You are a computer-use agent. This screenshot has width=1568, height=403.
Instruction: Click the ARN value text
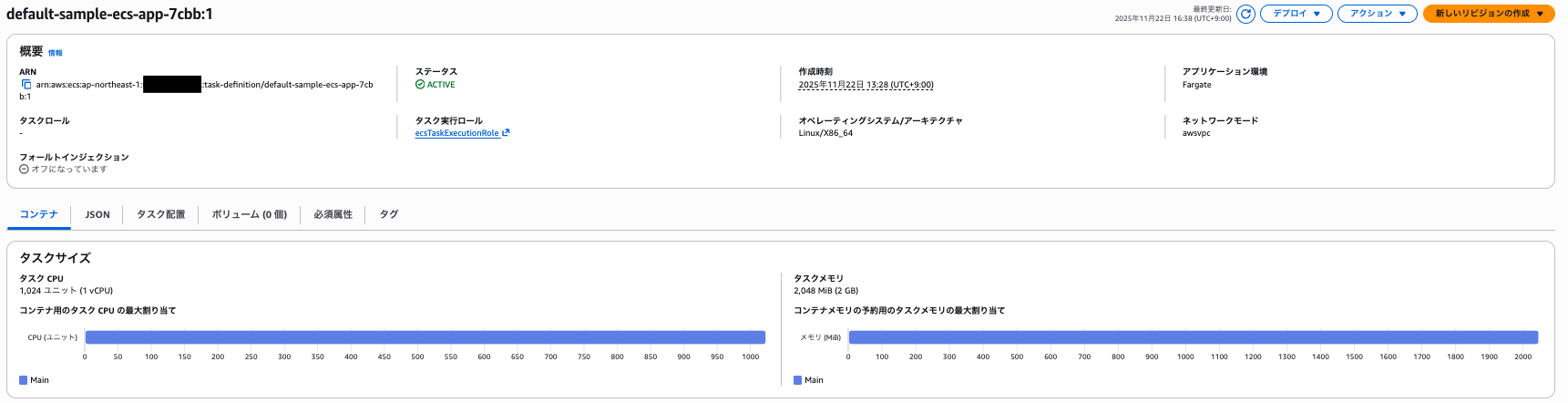[x=196, y=90]
